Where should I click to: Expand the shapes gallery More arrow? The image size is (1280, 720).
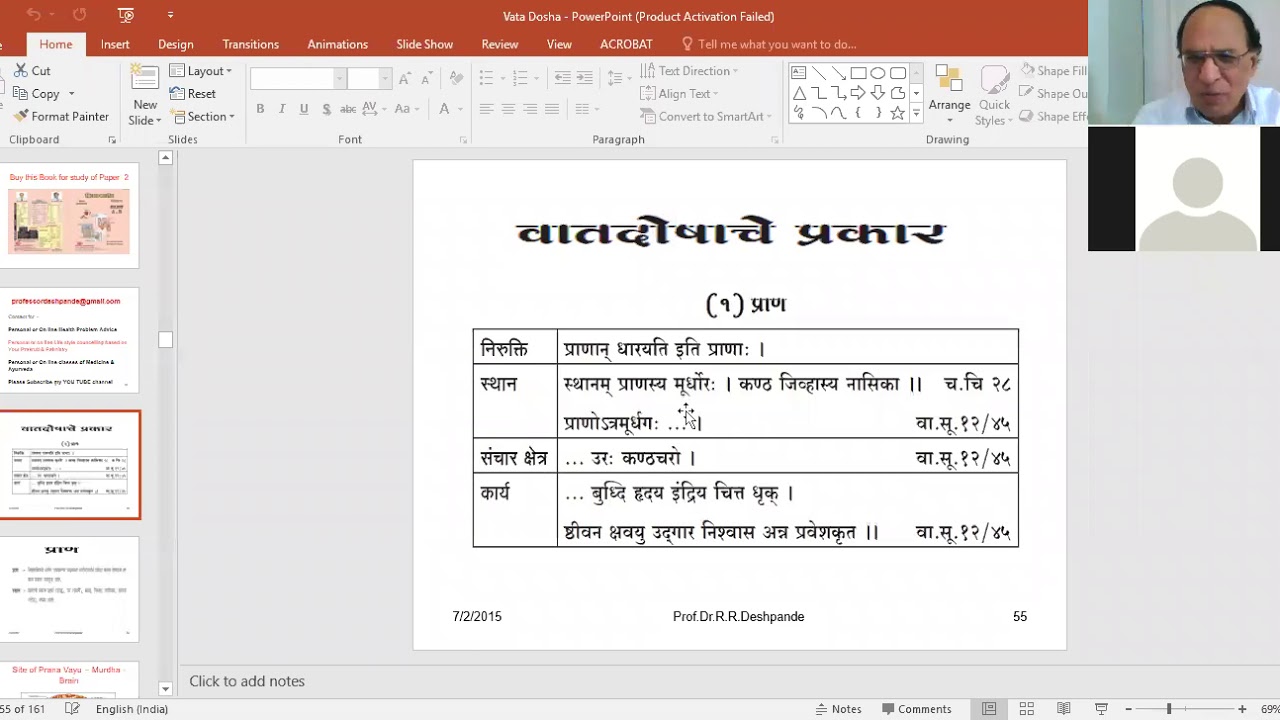click(916, 113)
